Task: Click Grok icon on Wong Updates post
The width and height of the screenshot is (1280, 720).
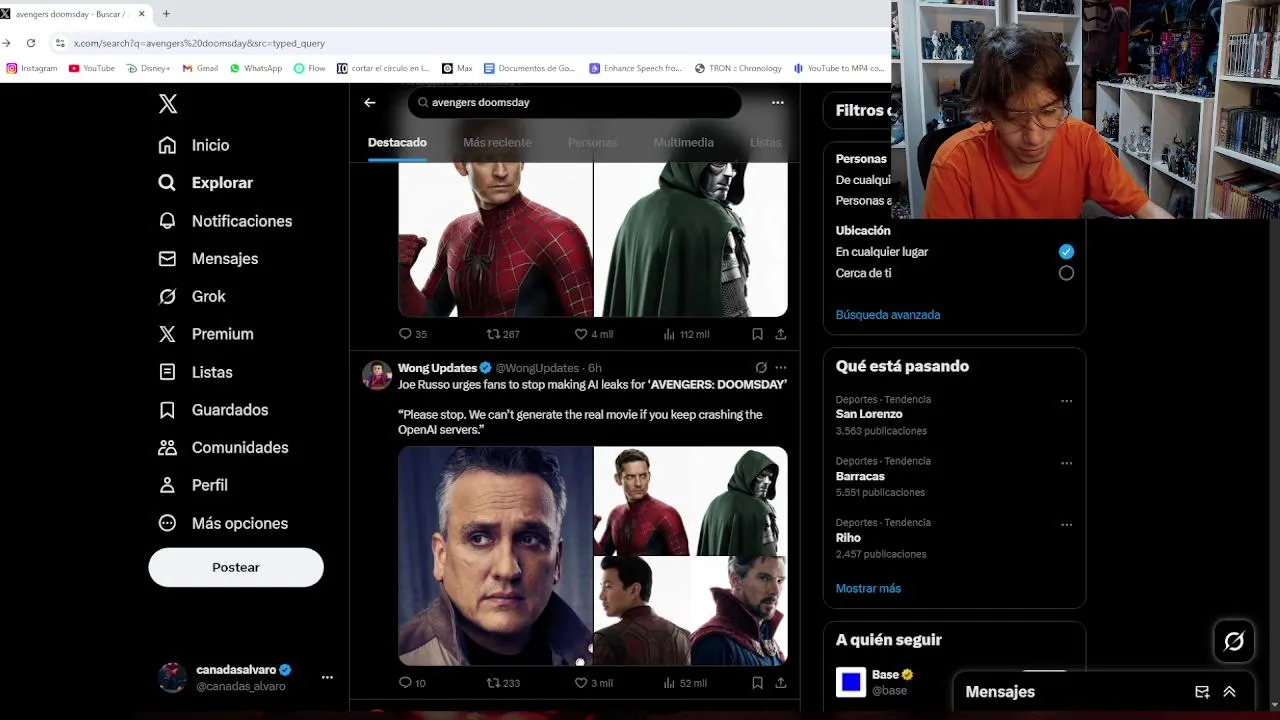Action: click(x=761, y=368)
